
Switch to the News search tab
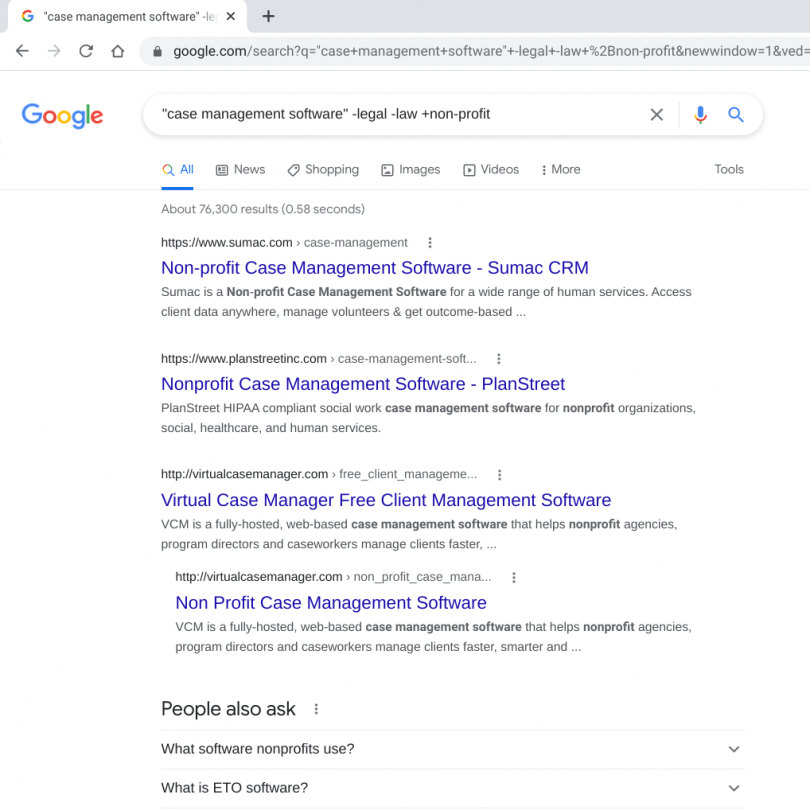click(x=240, y=170)
